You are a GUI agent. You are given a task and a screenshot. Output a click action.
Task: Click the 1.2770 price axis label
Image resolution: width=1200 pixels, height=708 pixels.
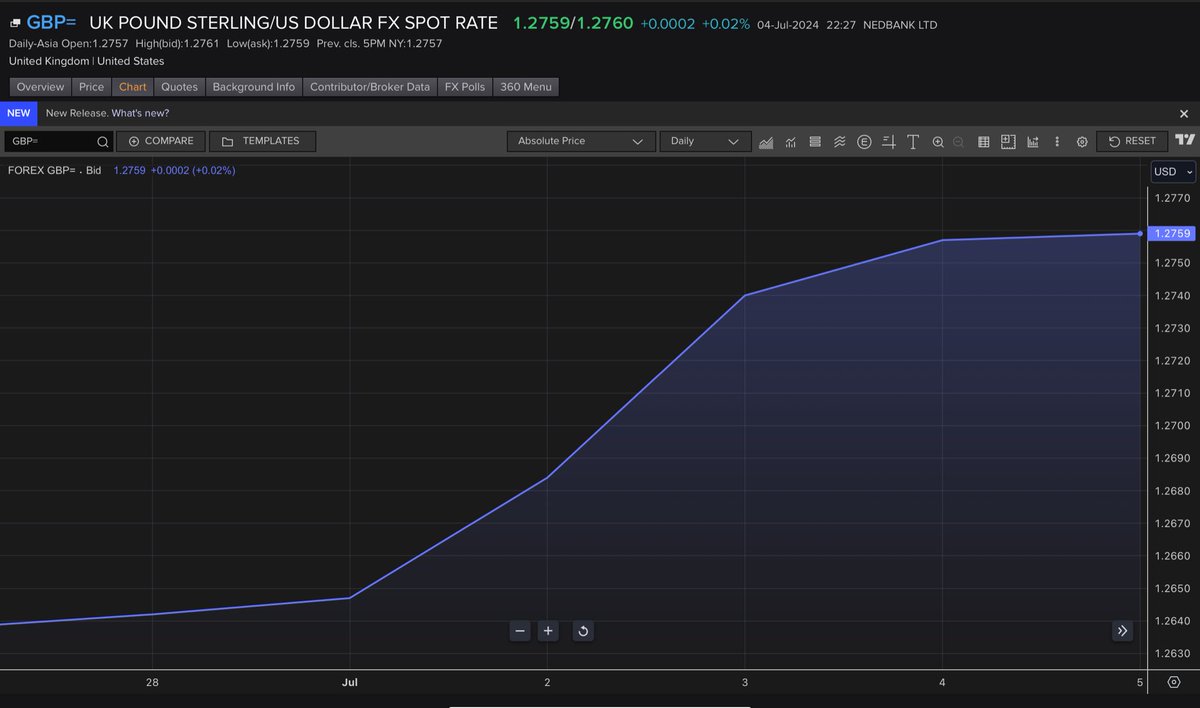[1172, 199]
